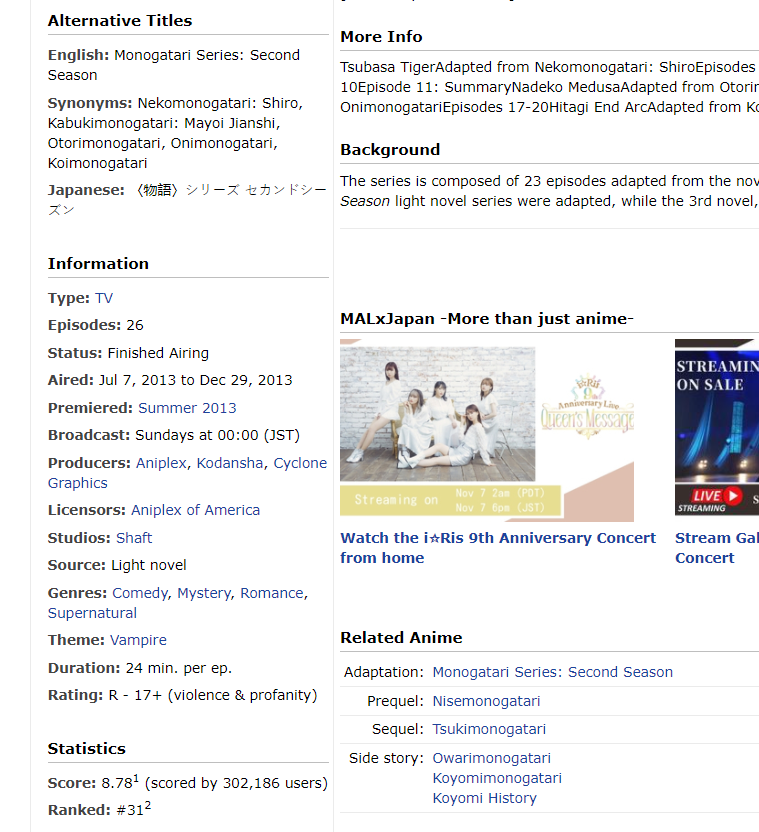This screenshot has height=832, width=759.
Task: Select the Romance genre link
Action: [x=272, y=593]
